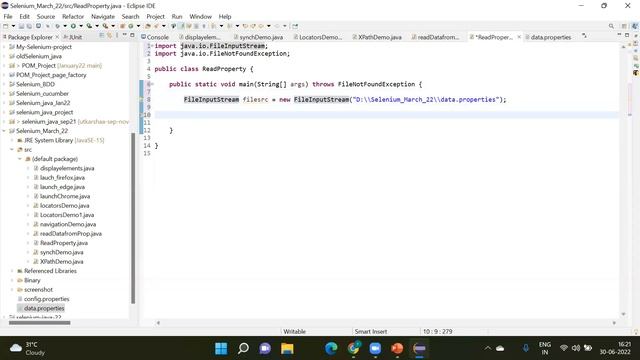Open PowerPoint from the taskbar

(397, 348)
